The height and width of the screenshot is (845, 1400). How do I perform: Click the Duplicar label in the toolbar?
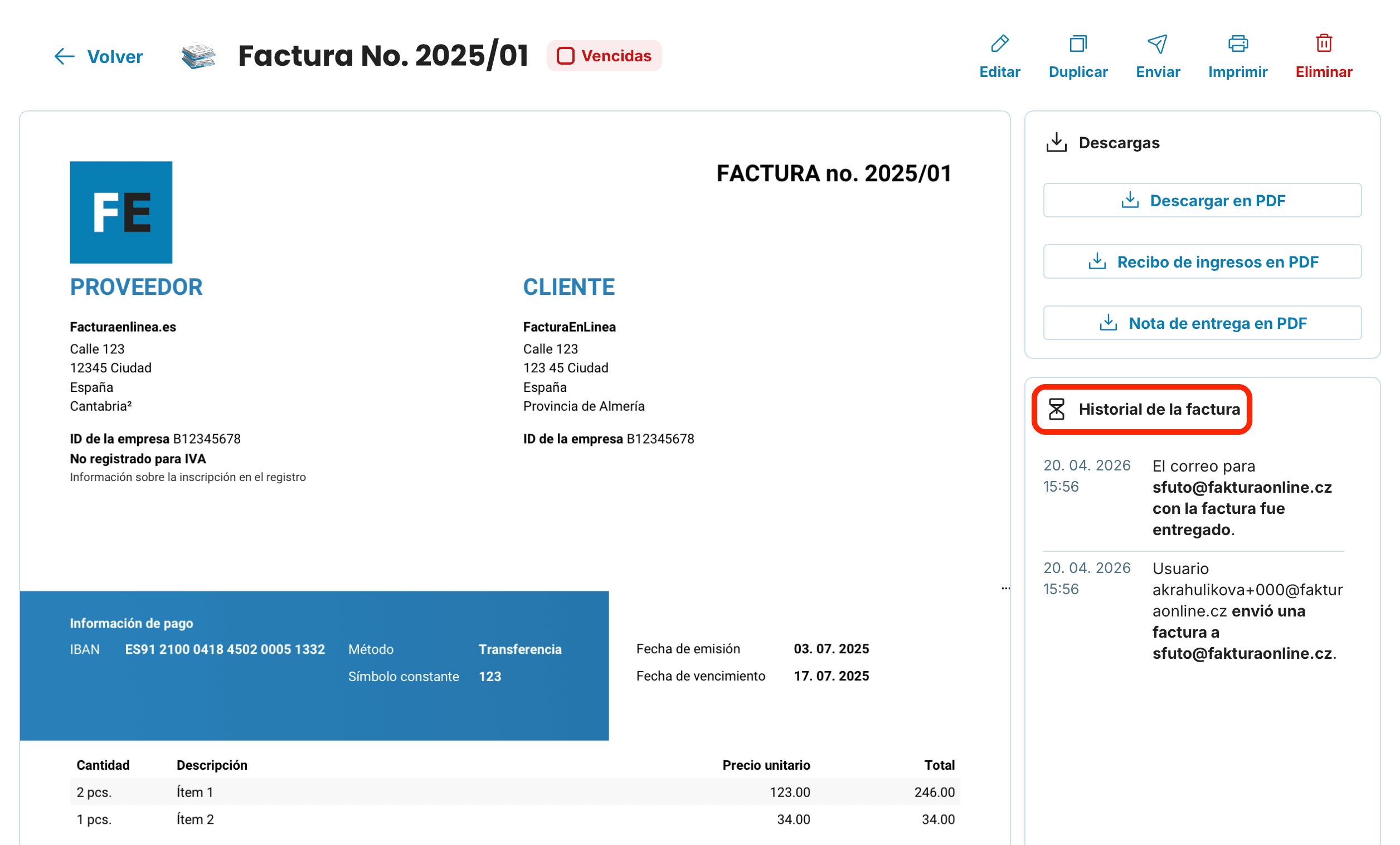(1078, 71)
